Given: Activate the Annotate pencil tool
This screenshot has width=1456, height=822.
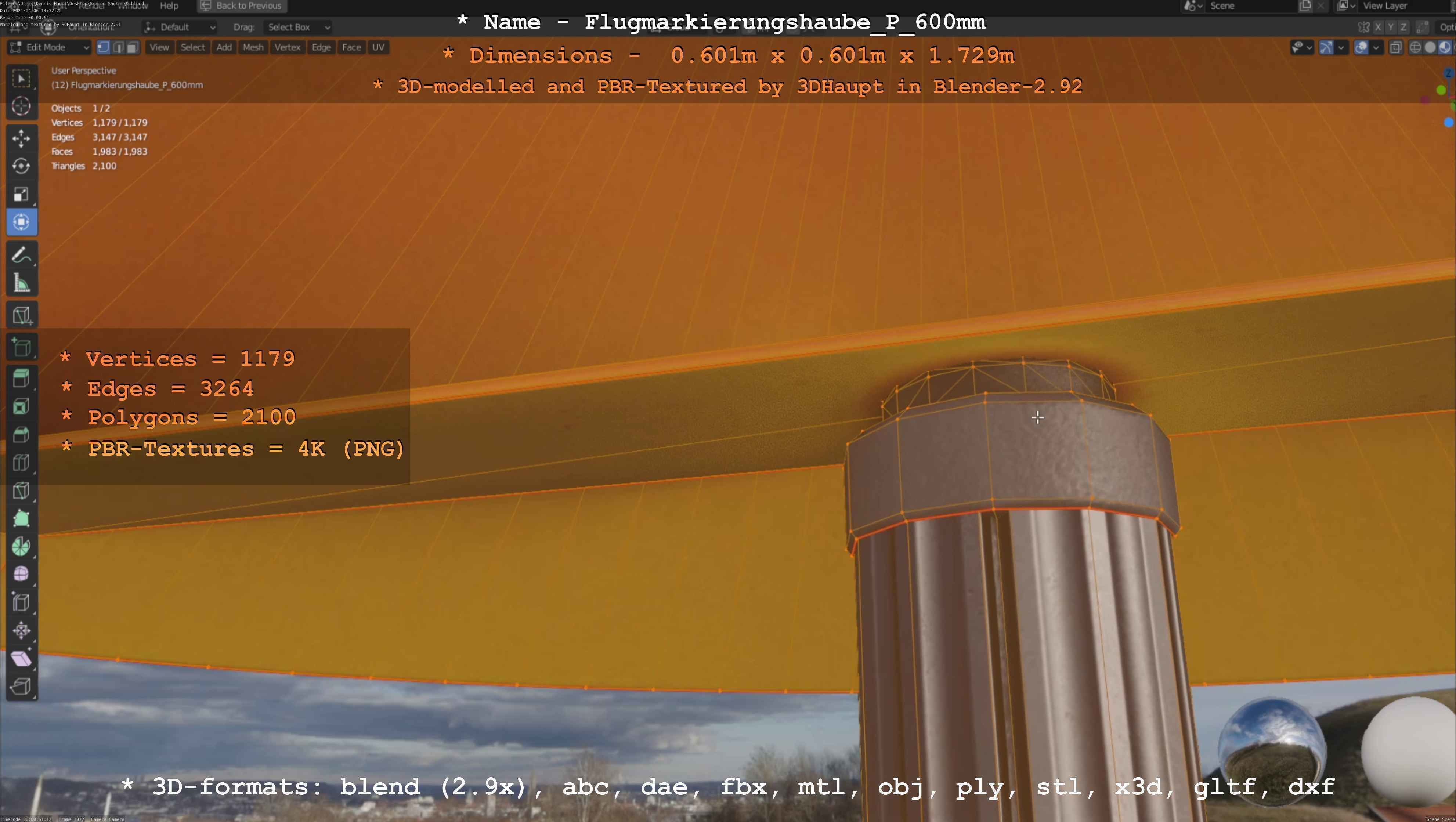Looking at the screenshot, I should click(21, 256).
